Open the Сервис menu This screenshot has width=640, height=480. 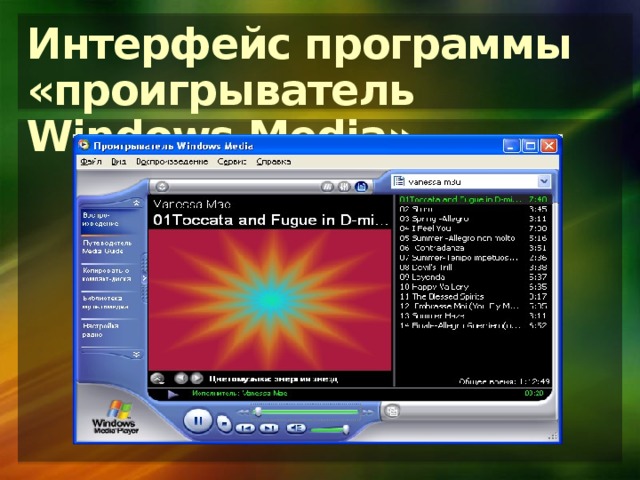(231, 162)
